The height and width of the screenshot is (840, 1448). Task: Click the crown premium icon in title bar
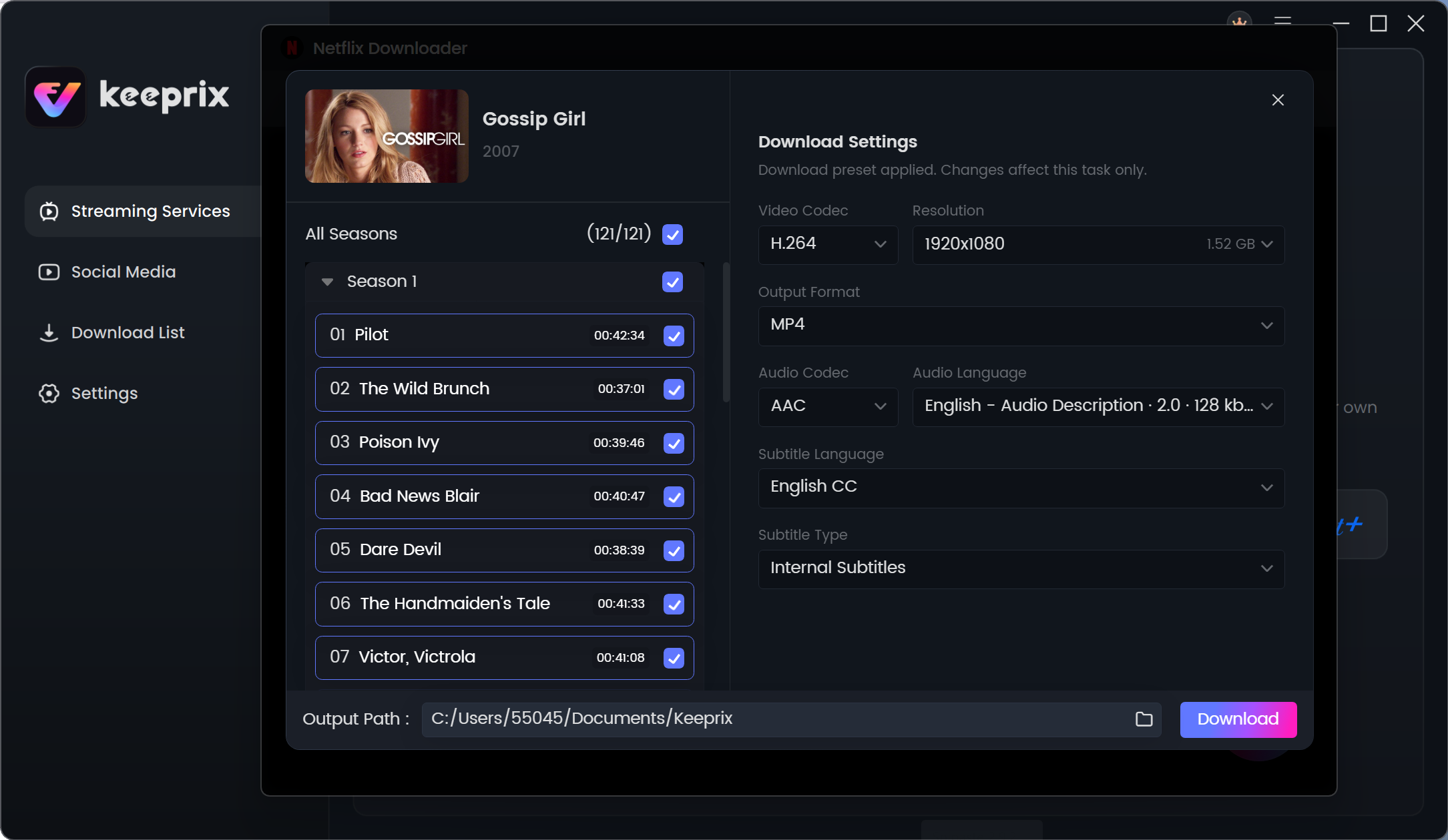pos(1240,20)
